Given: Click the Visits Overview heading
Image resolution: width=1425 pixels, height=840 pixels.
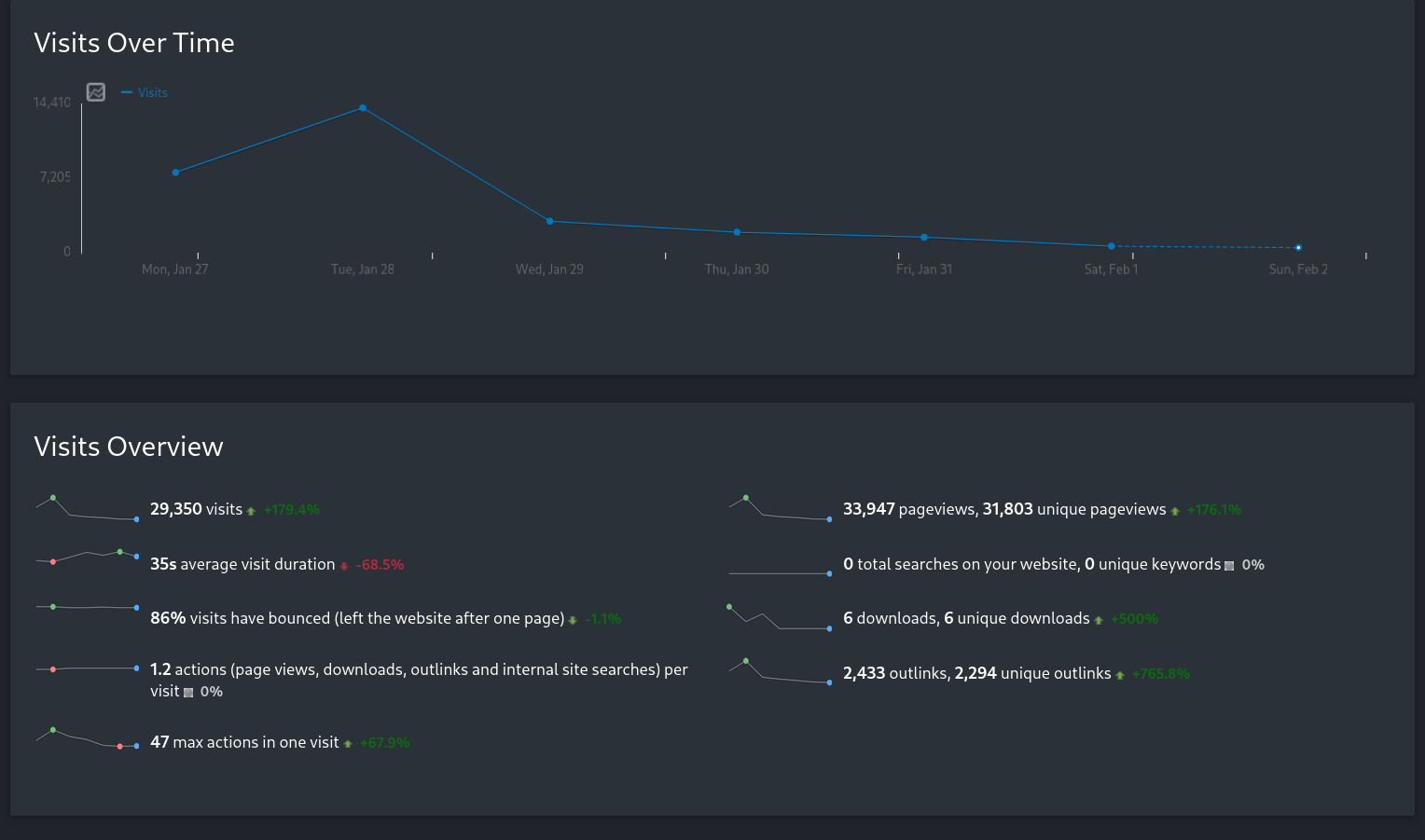Looking at the screenshot, I should 129,447.
